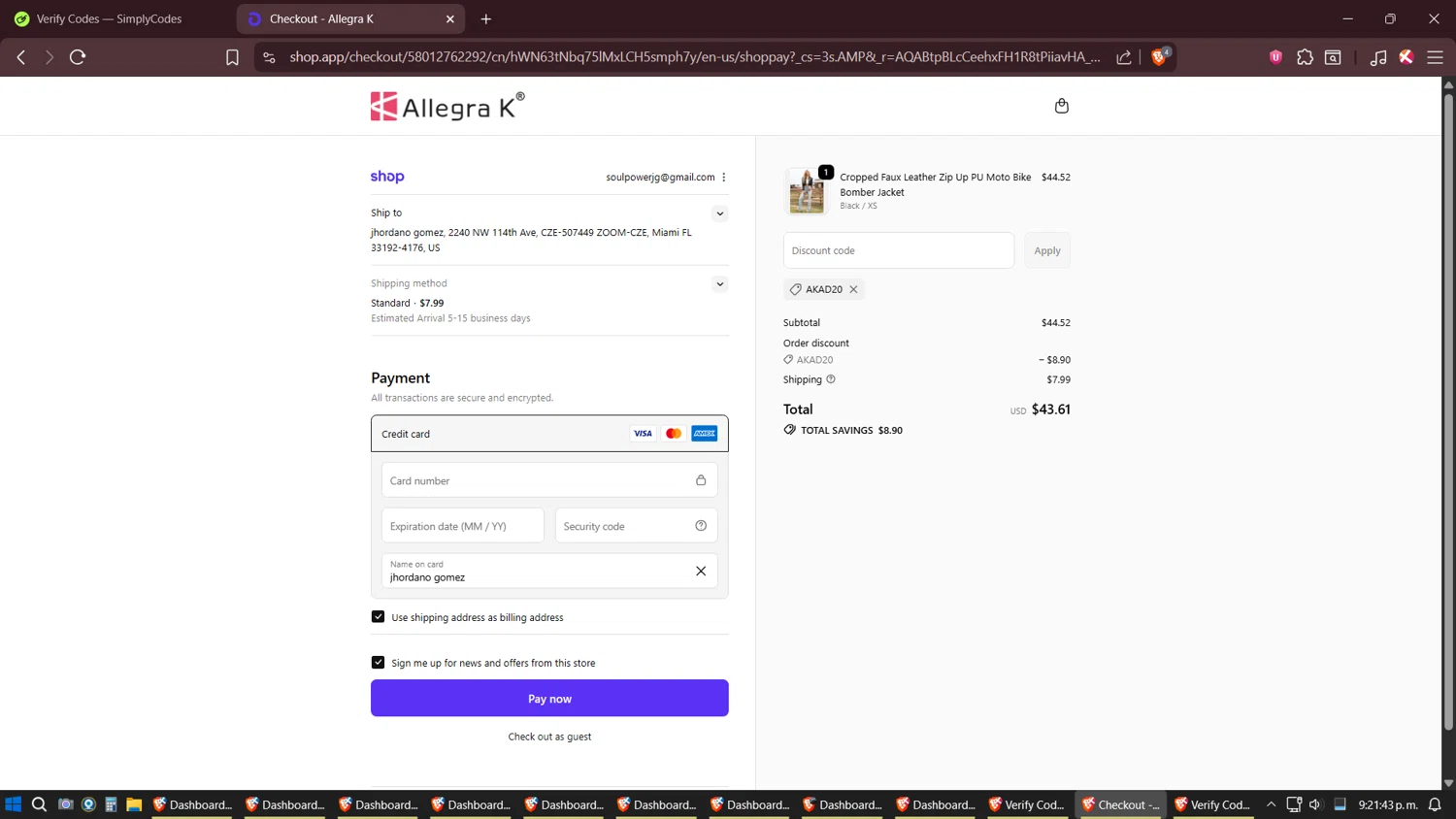Click the share page icon
The image size is (1456, 819).
[x=1124, y=57]
